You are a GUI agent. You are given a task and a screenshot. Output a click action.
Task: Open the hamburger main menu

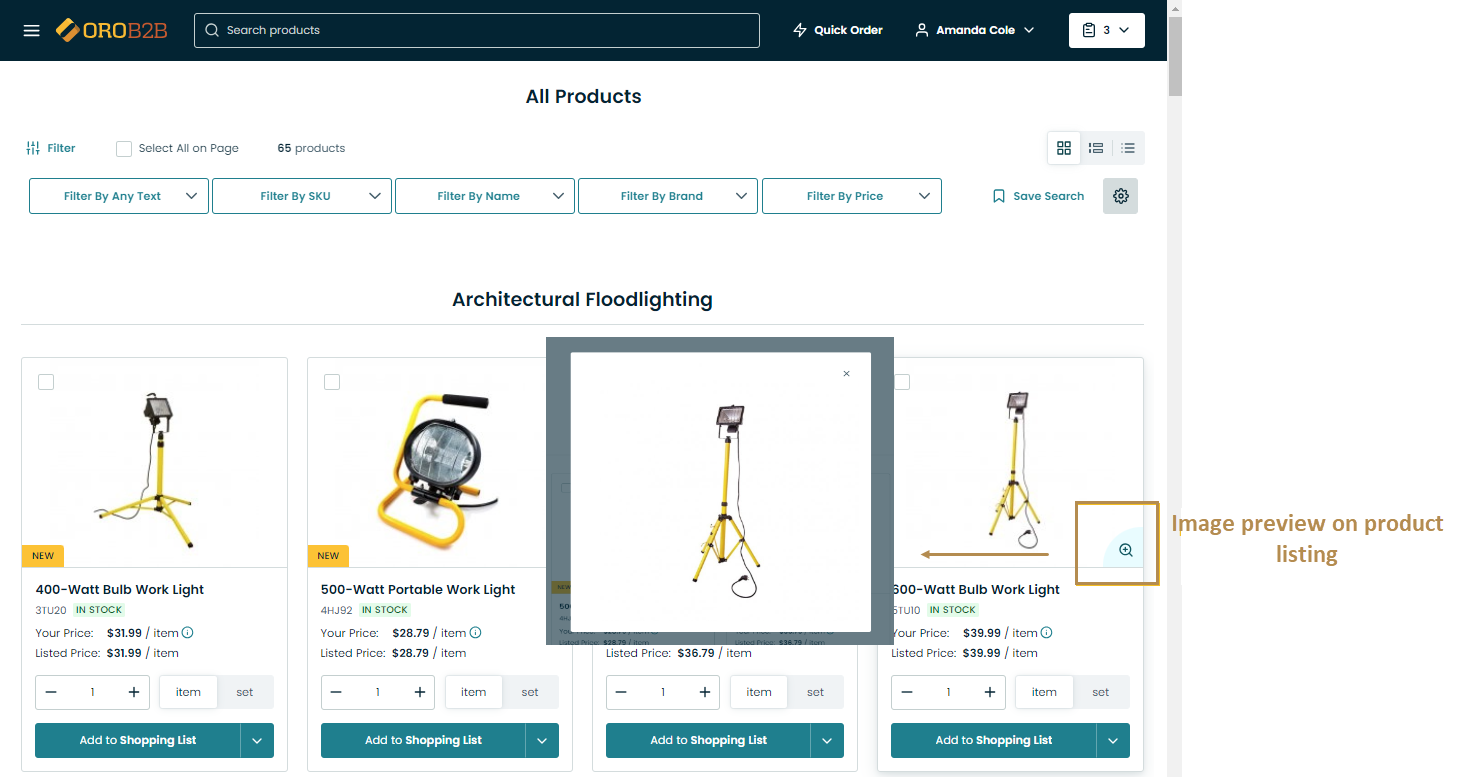32,30
